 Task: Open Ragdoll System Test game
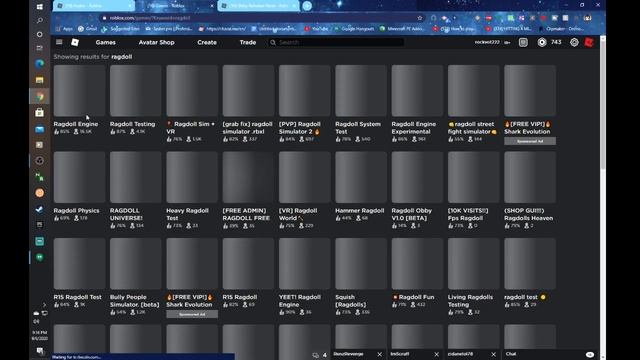tap(361, 91)
